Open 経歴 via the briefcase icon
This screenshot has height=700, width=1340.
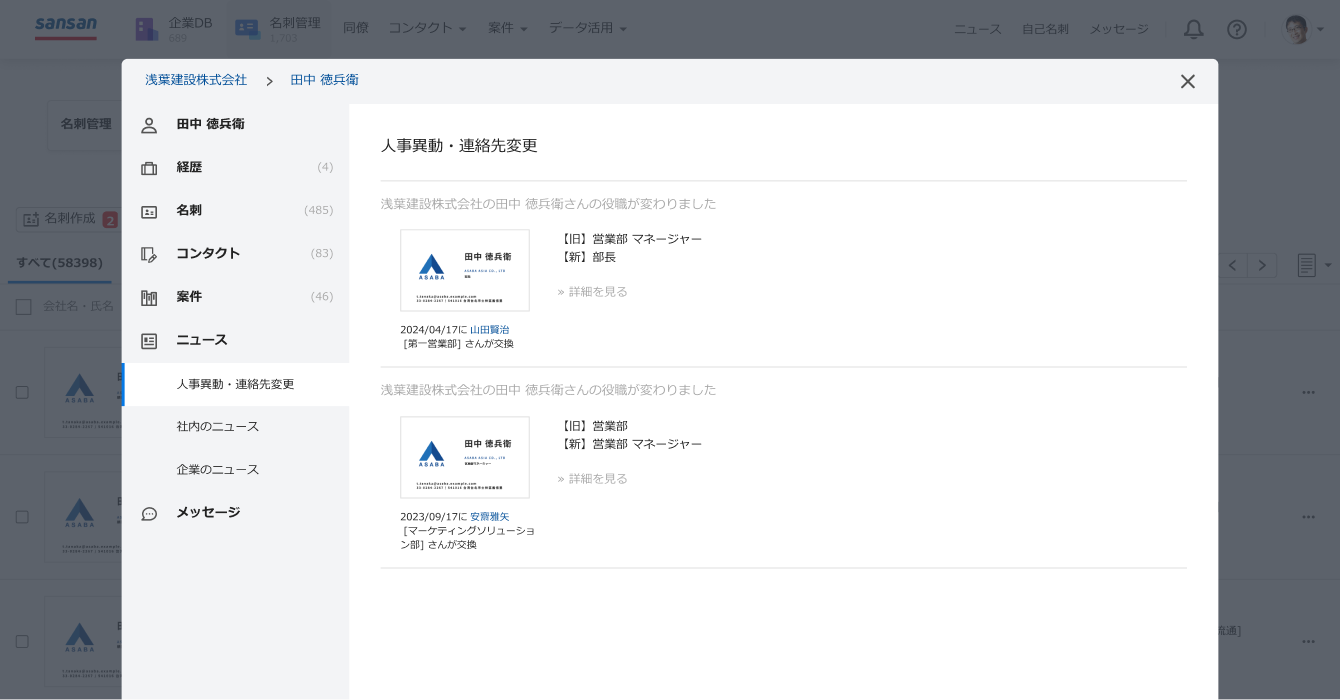149,168
